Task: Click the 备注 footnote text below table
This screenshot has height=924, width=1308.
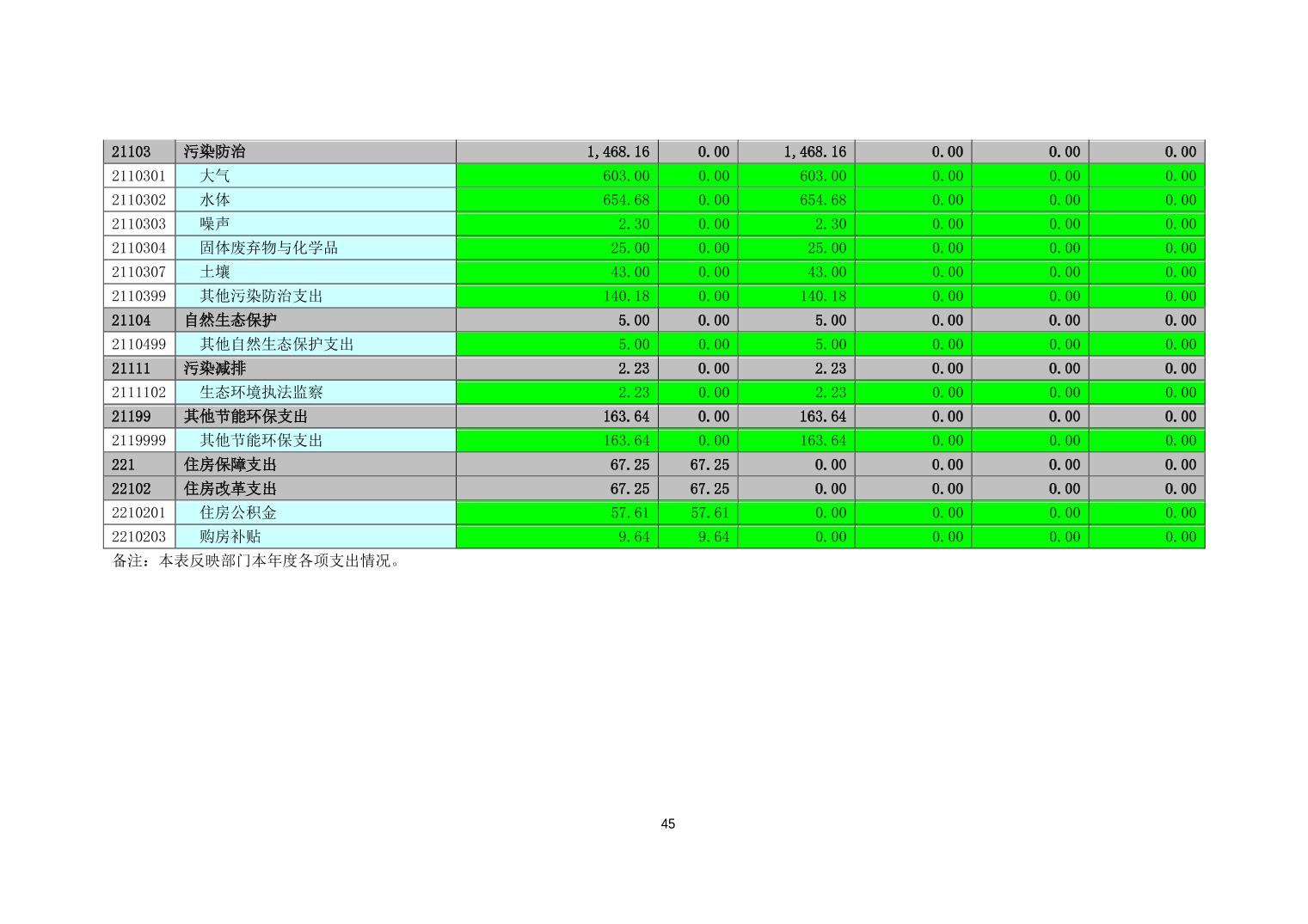Action: [256, 561]
